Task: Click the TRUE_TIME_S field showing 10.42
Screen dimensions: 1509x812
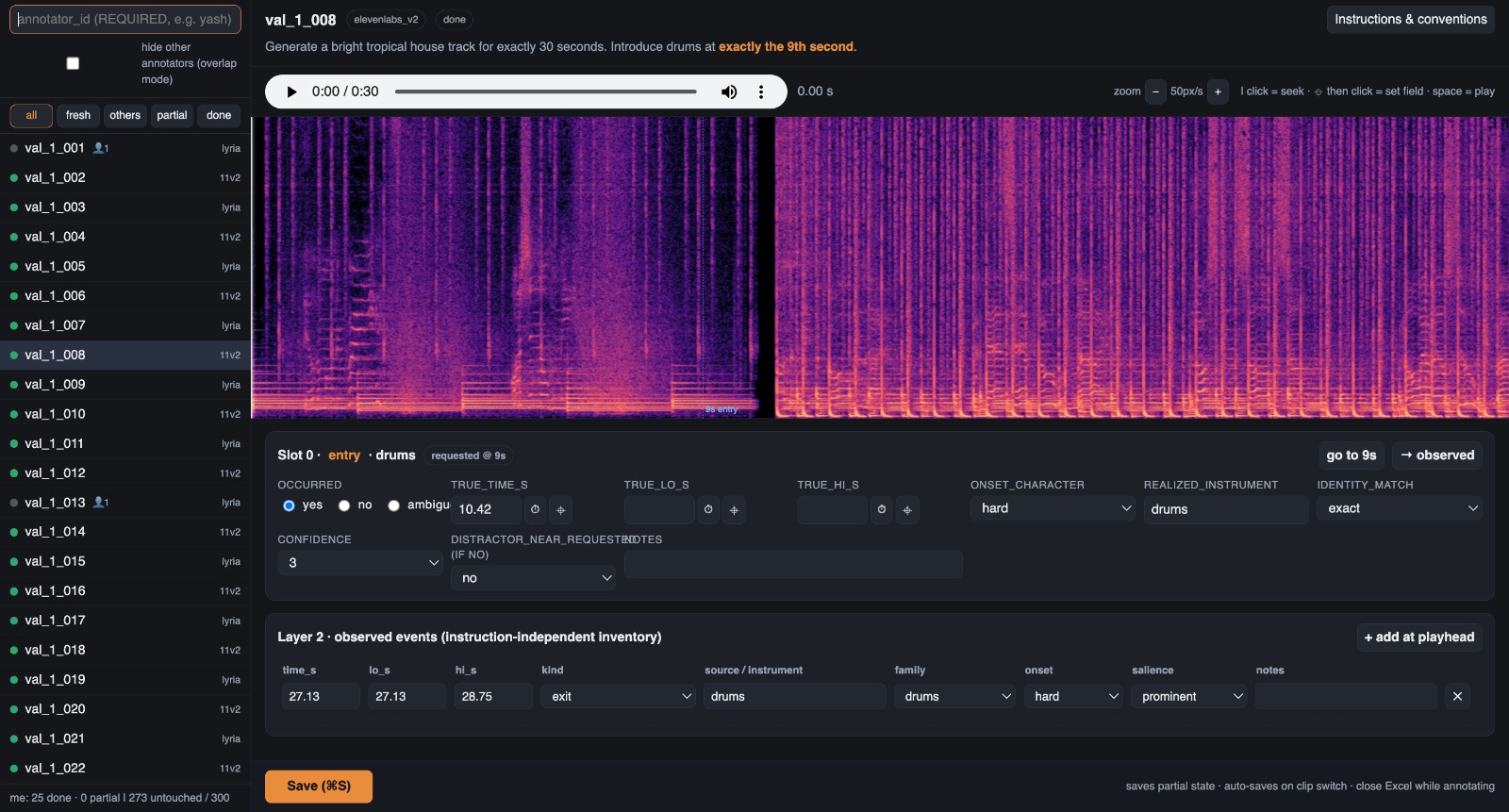Action: point(486,509)
